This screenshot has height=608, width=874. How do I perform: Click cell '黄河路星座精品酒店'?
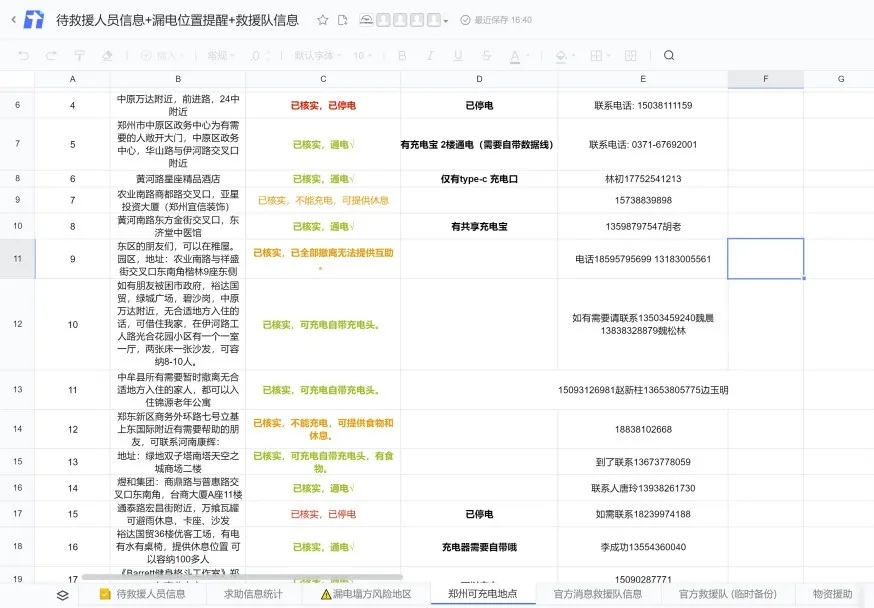click(x=178, y=179)
